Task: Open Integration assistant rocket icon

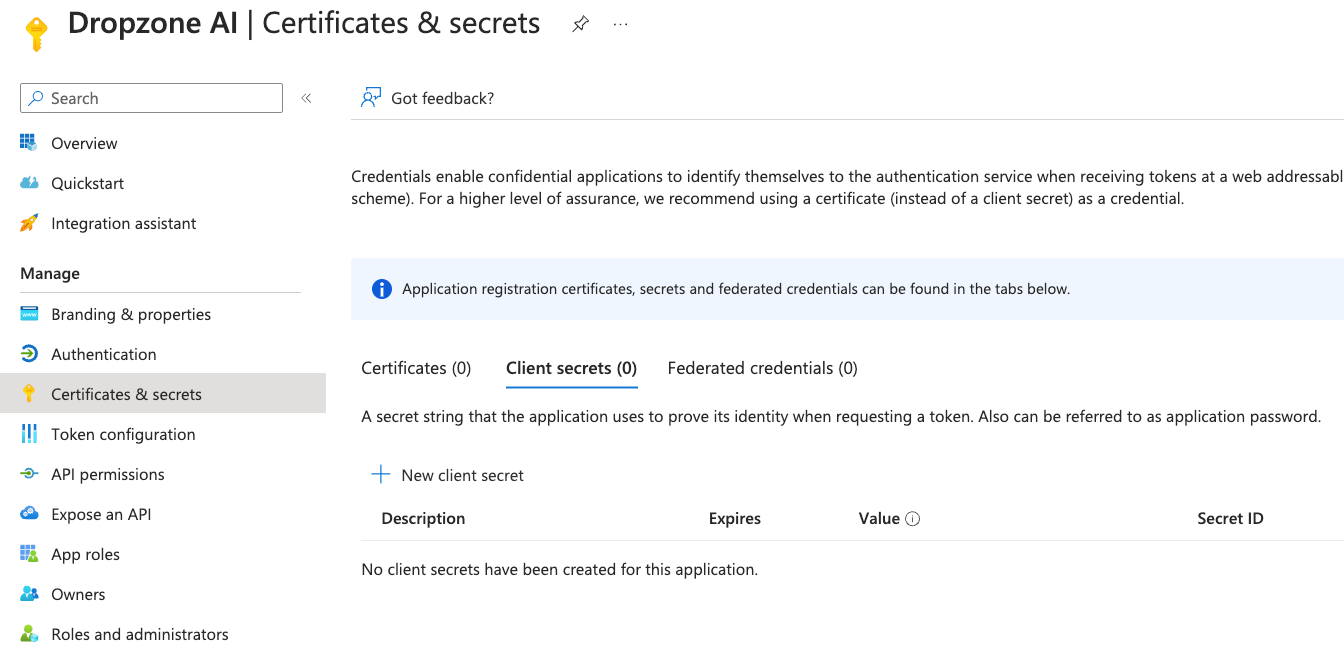Action: (x=29, y=223)
